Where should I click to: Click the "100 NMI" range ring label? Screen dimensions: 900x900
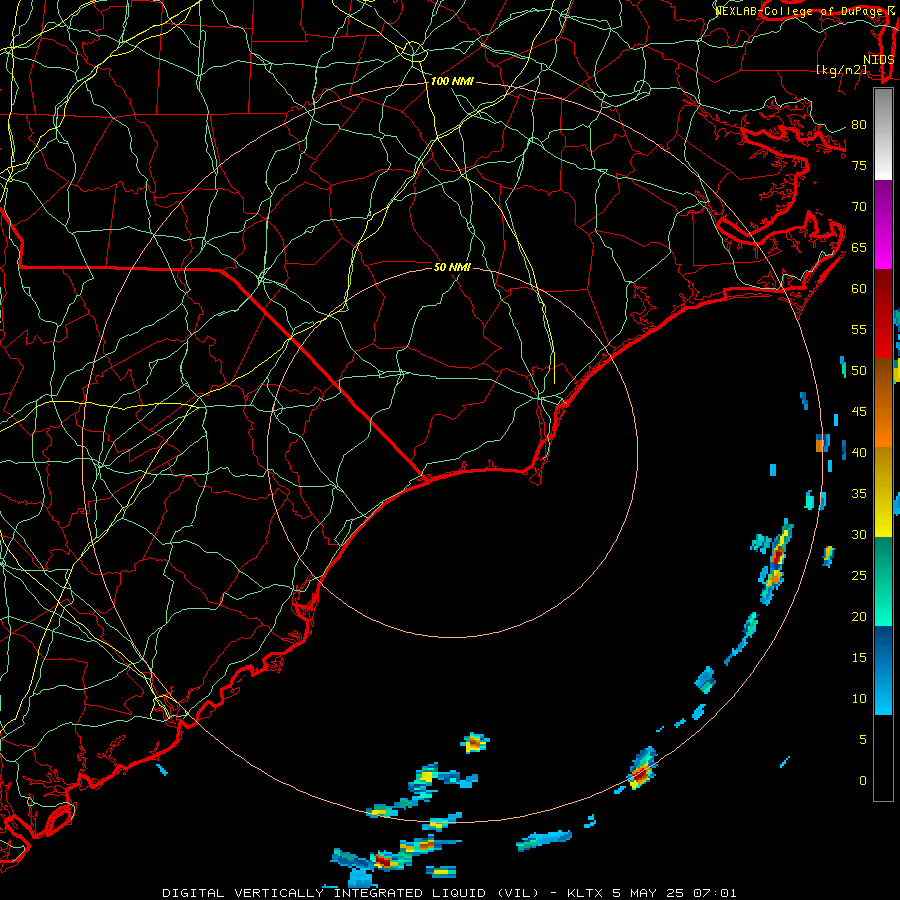[452, 82]
